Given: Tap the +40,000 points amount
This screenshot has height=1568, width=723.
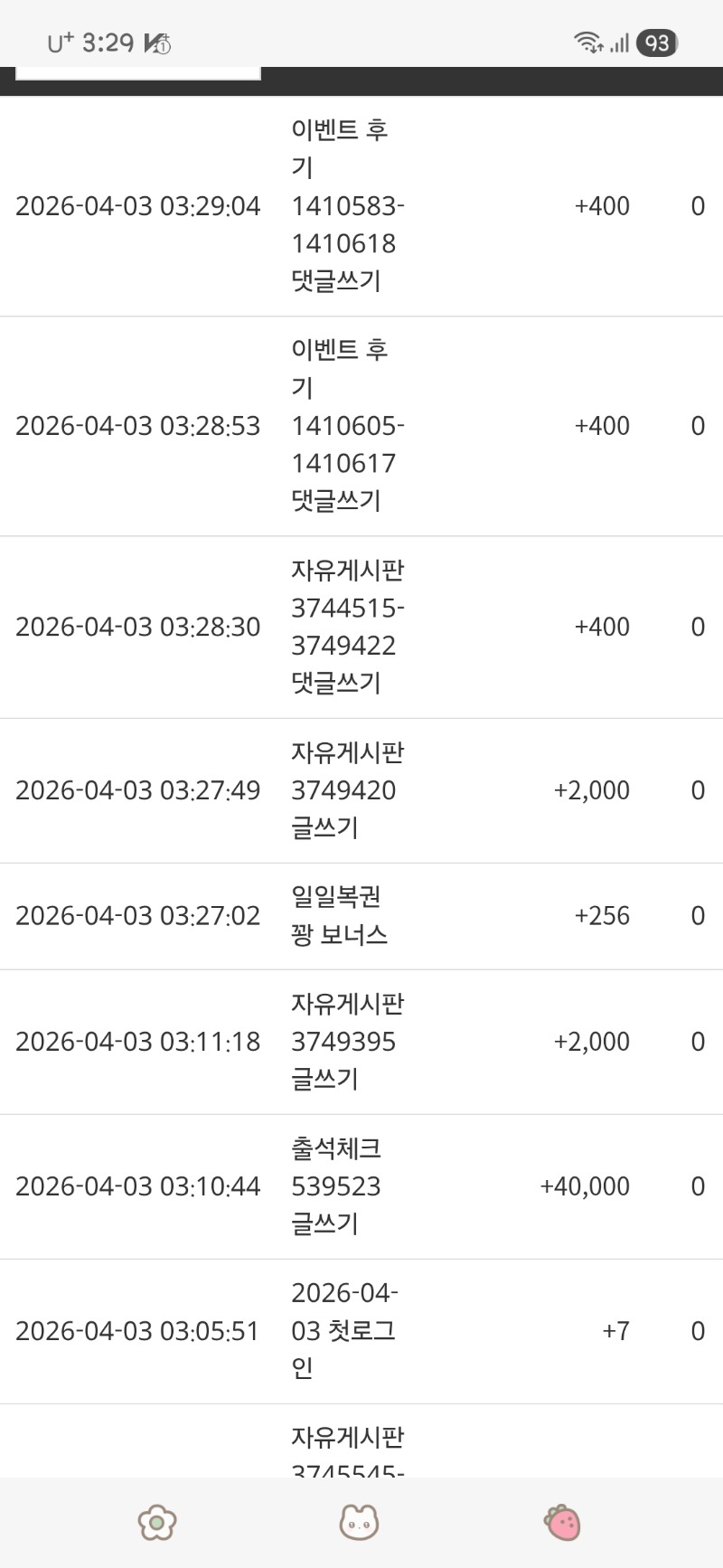Looking at the screenshot, I should [585, 1186].
